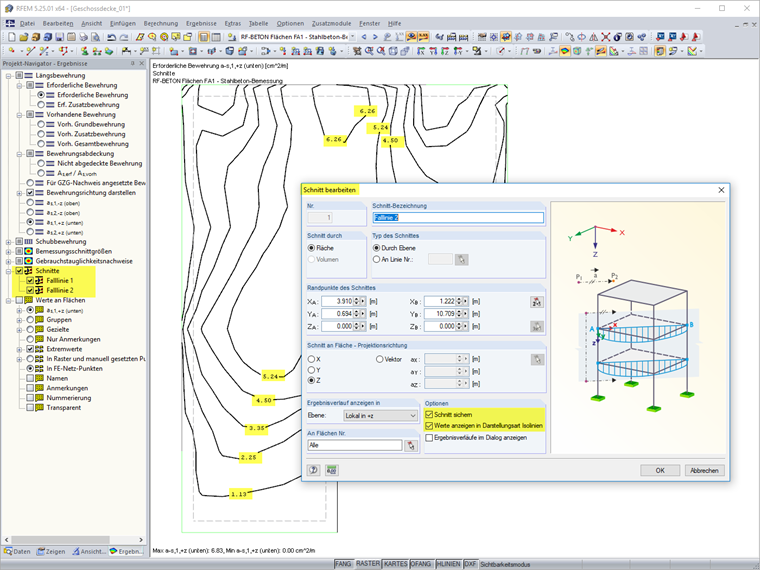Expand the Schubbewehrung tree node

coord(8,241)
